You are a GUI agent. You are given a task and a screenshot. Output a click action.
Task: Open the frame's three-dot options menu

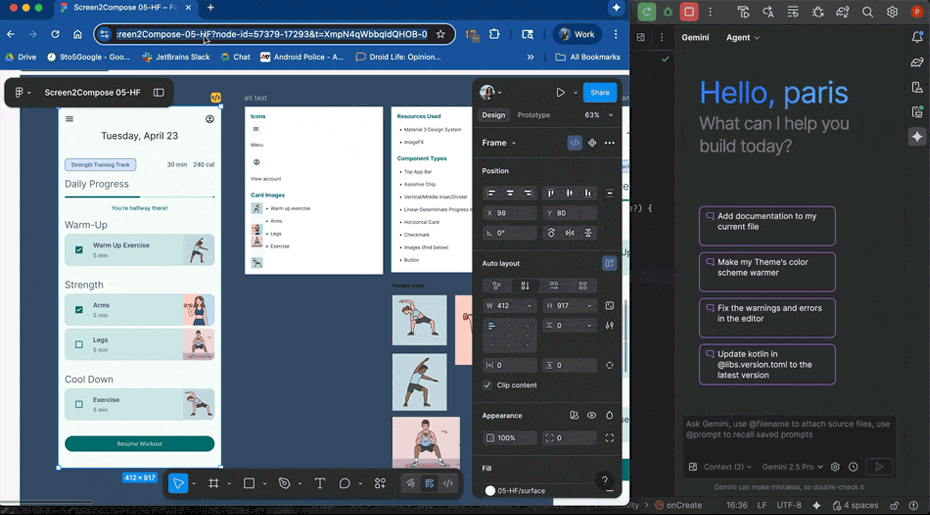[610, 143]
